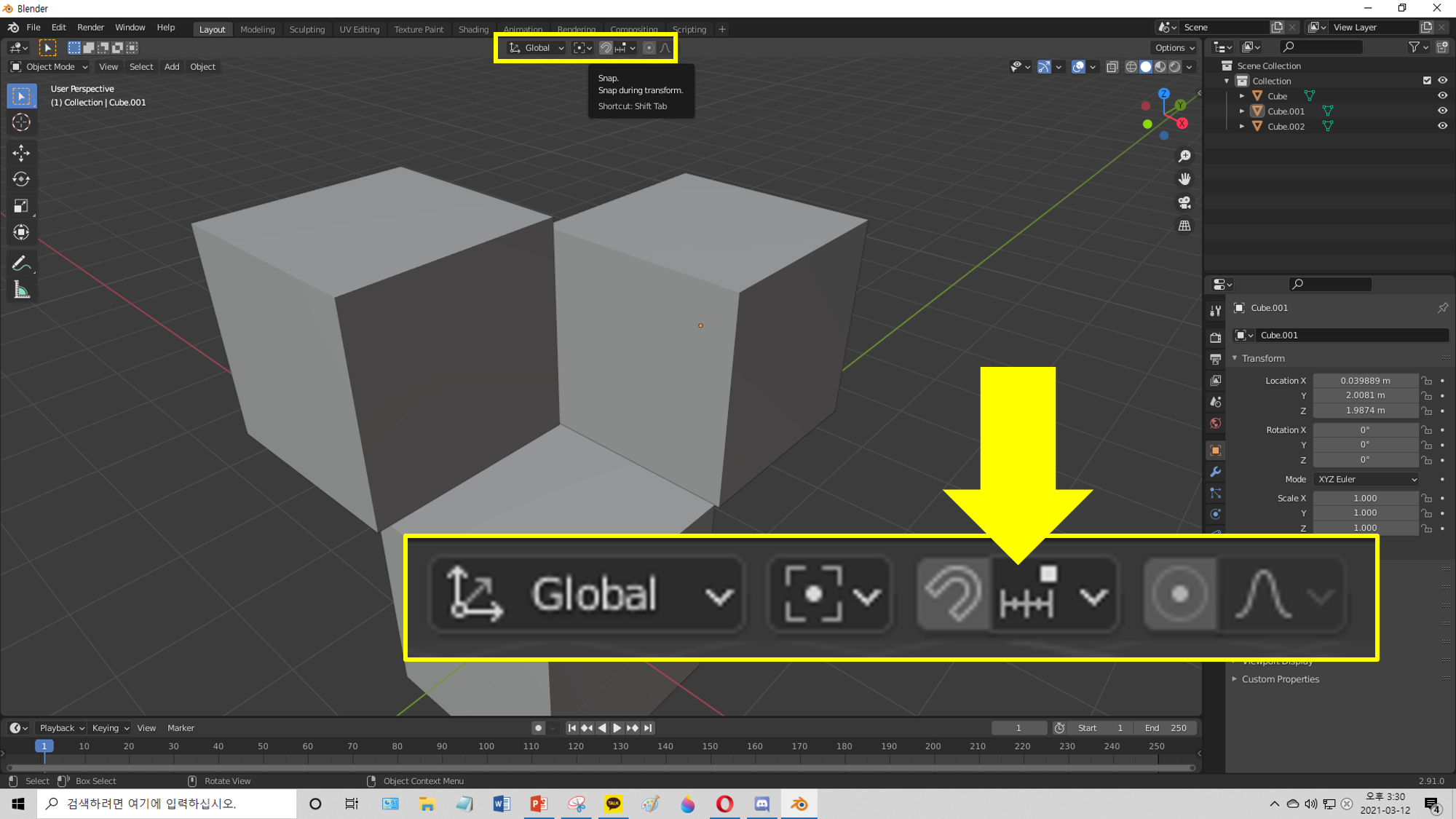Viewport: 1456px width, 819px height.
Task: Hide Cube.002 using its eye icon
Action: (1442, 126)
